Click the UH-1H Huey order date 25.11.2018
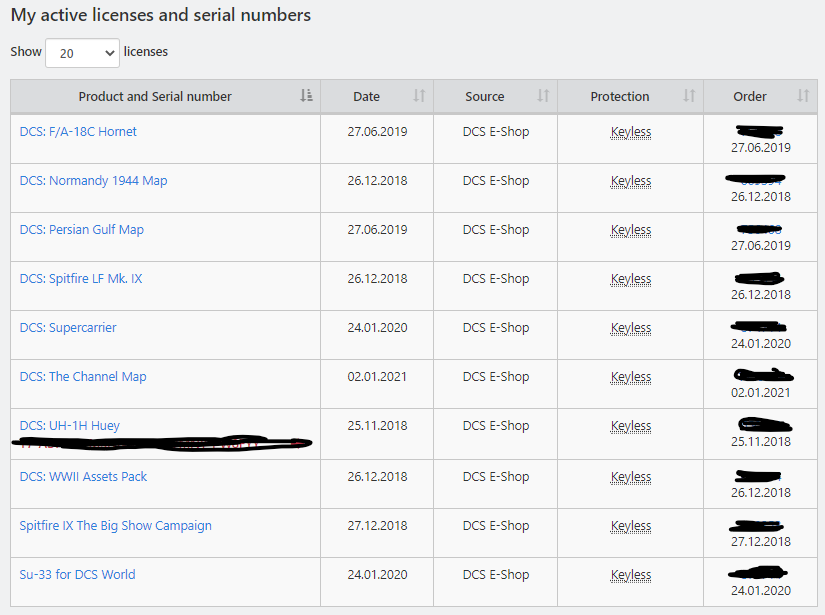Screen dimensions: 825x615 click(x=761, y=442)
